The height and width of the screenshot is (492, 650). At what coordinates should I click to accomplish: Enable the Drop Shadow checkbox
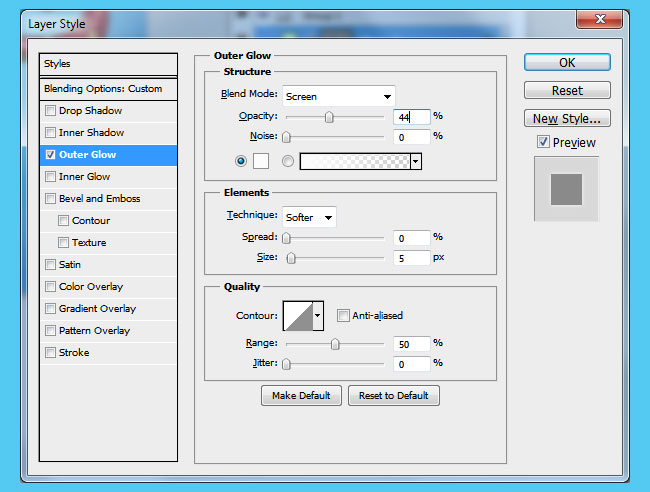pyautogui.click(x=50, y=111)
